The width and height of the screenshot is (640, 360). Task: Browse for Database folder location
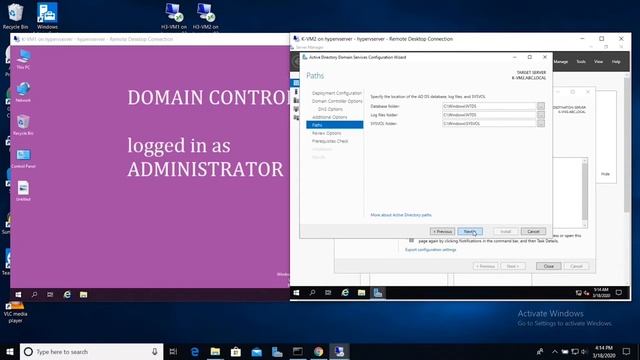540,106
